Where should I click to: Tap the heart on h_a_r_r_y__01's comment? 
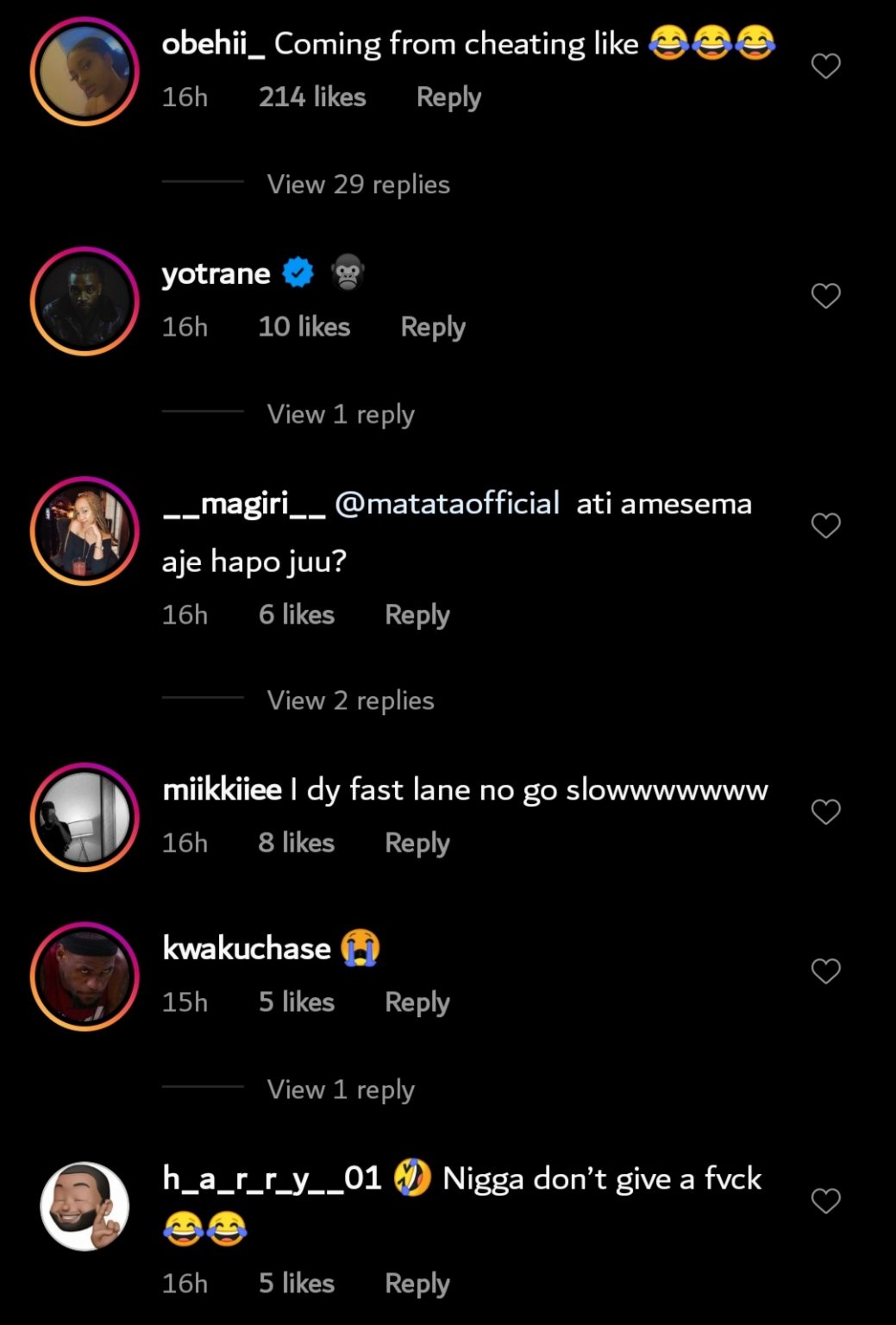(x=825, y=1201)
